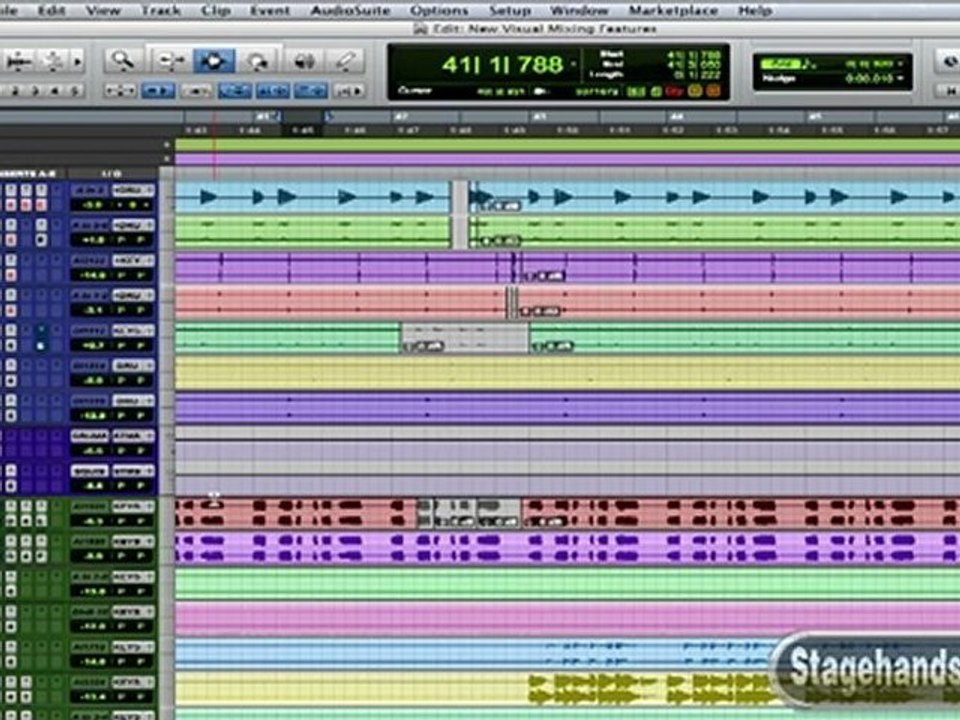Click clip gain icon on gray selected fifth-track clip
Image resolution: width=960 pixels, height=720 pixels.
[x=423, y=347]
